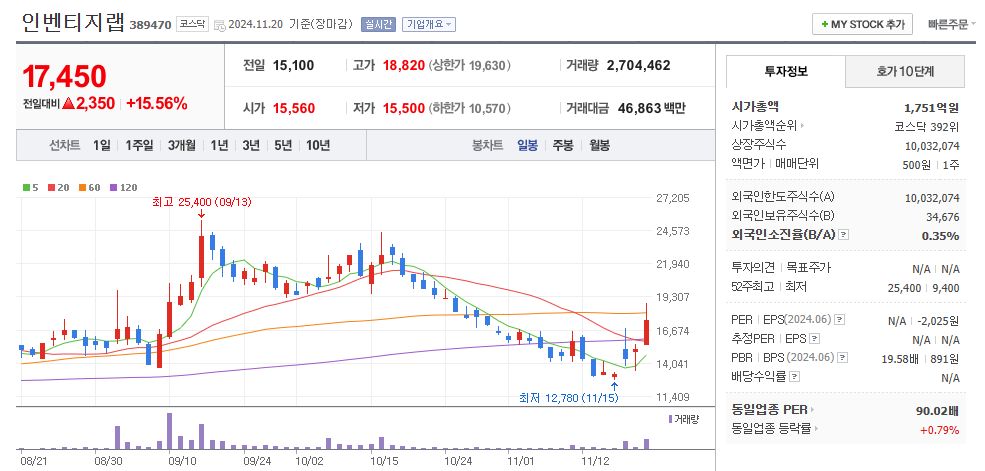This screenshot has width=985, height=471.
Task: Select the 1일 line chart period
Action: coord(102,146)
